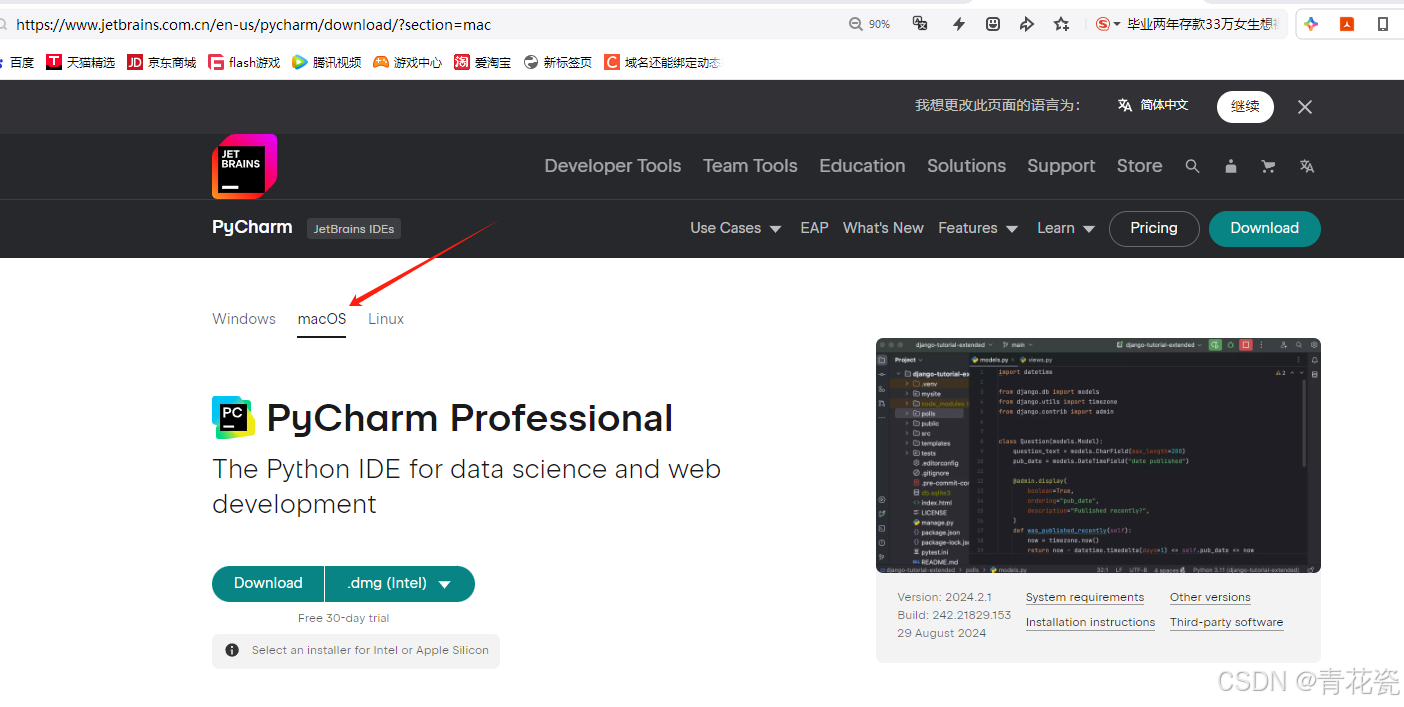Click the PyCharm Professional PC logo
The height and width of the screenshot is (707, 1404).
pyautogui.click(x=233, y=417)
